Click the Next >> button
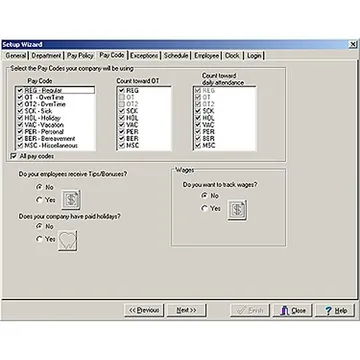The width and height of the screenshot is (360, 360). (x=186, y=310)
